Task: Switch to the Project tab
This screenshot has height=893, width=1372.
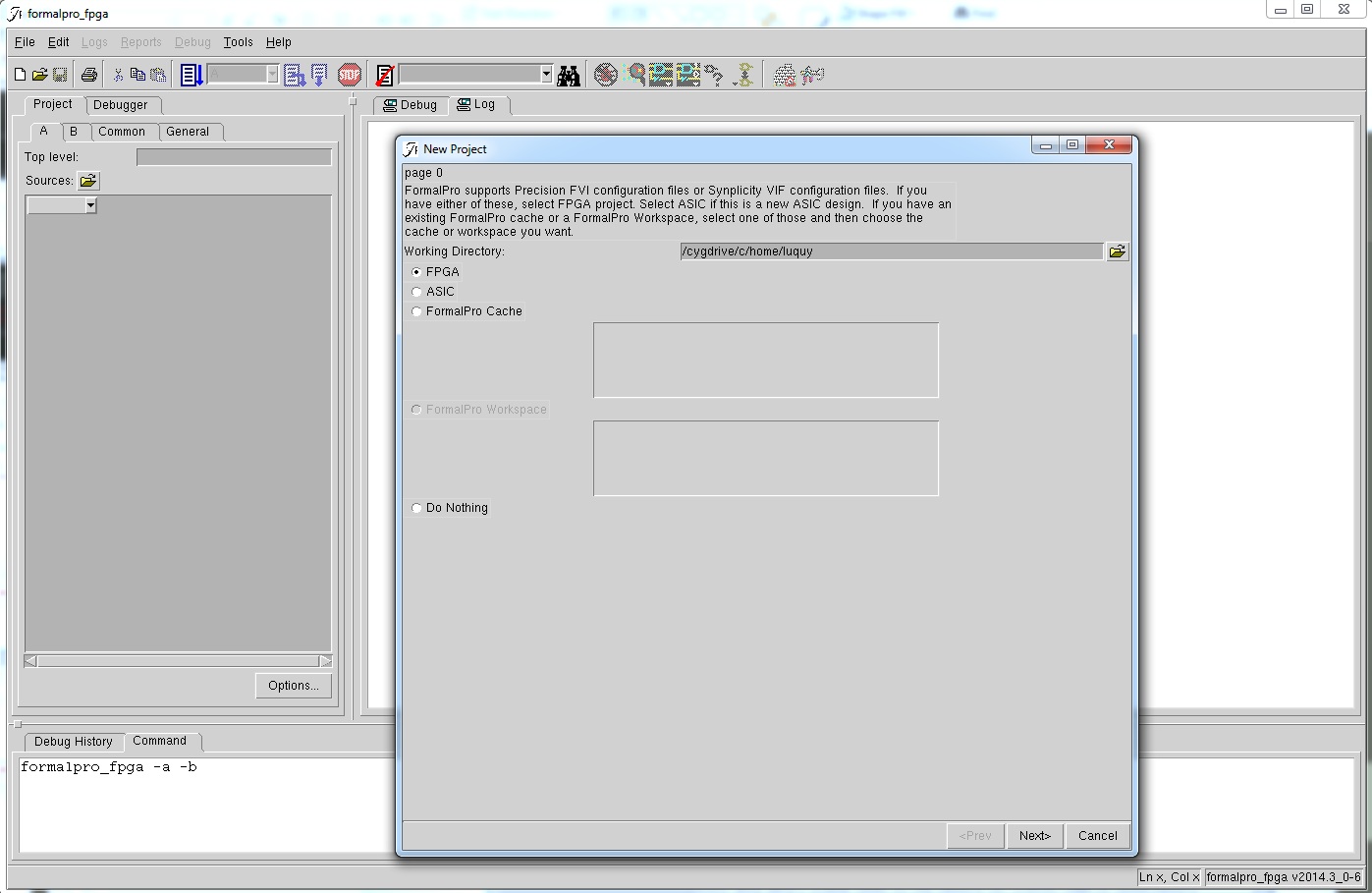Action: [53, 104]
